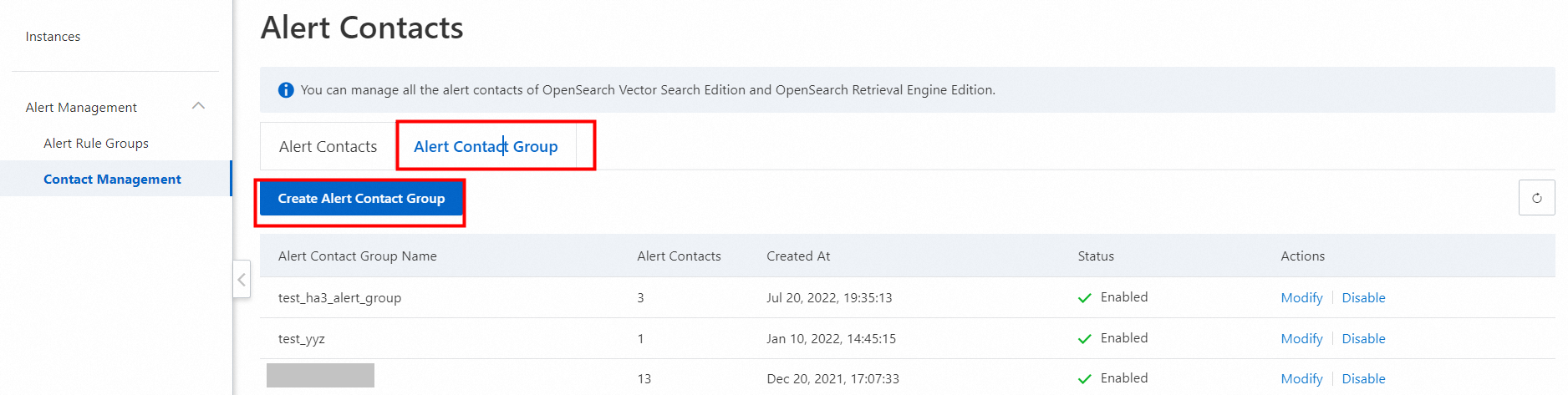This screenshot has width=1568, height=395.
Task: Click the refresh icon button
Action: 1536,198
